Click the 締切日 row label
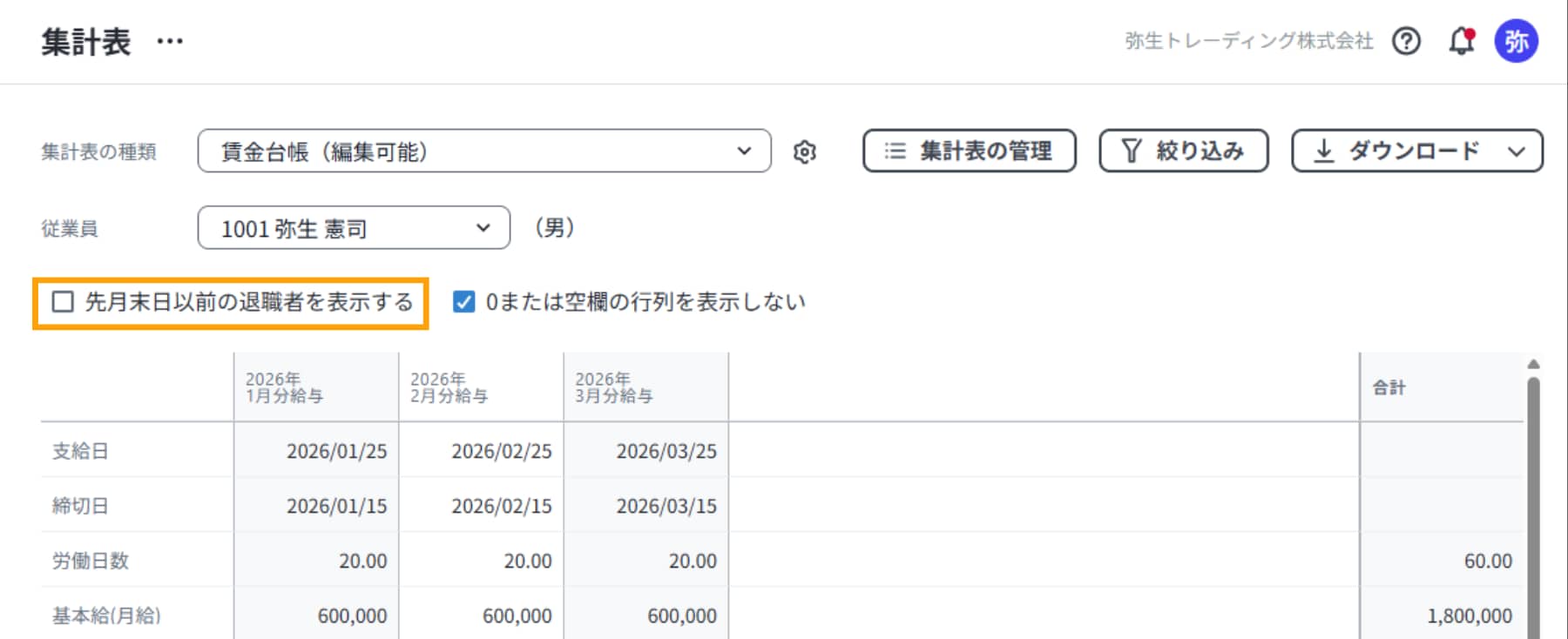 (x=80, y=506)
